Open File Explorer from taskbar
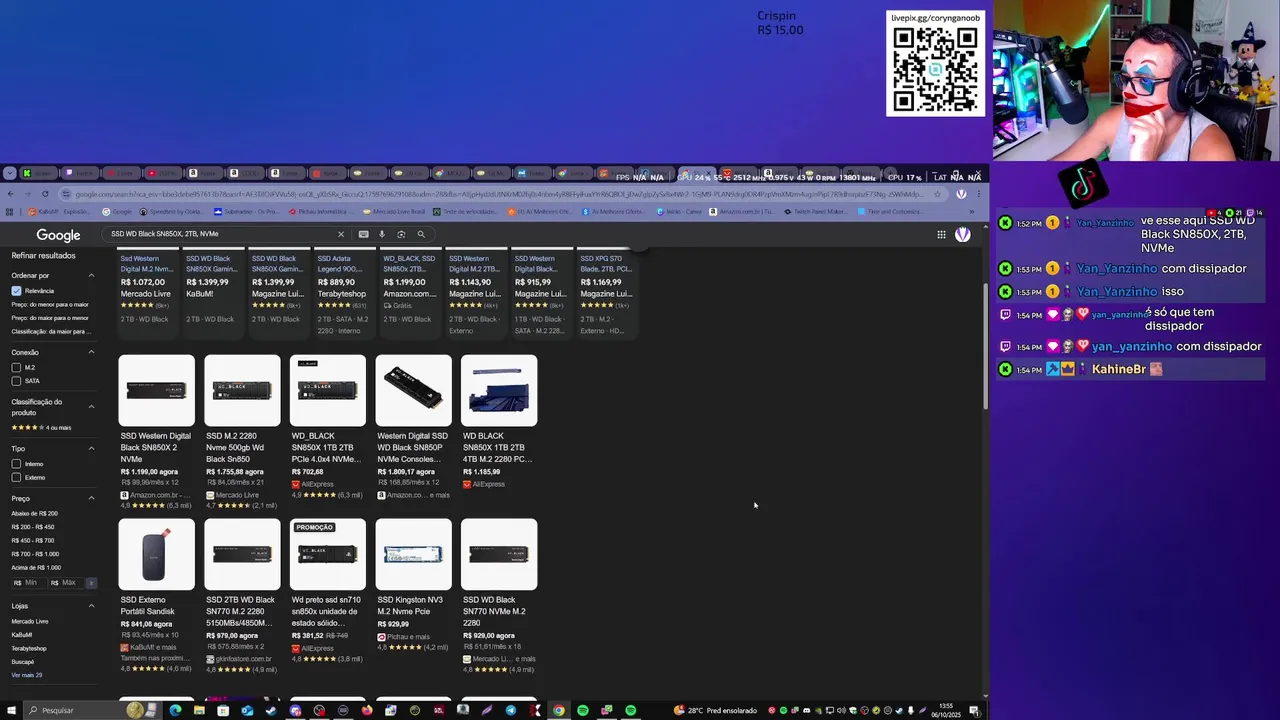Screen dimensions: 1280x720 click(x=199, y=710)
